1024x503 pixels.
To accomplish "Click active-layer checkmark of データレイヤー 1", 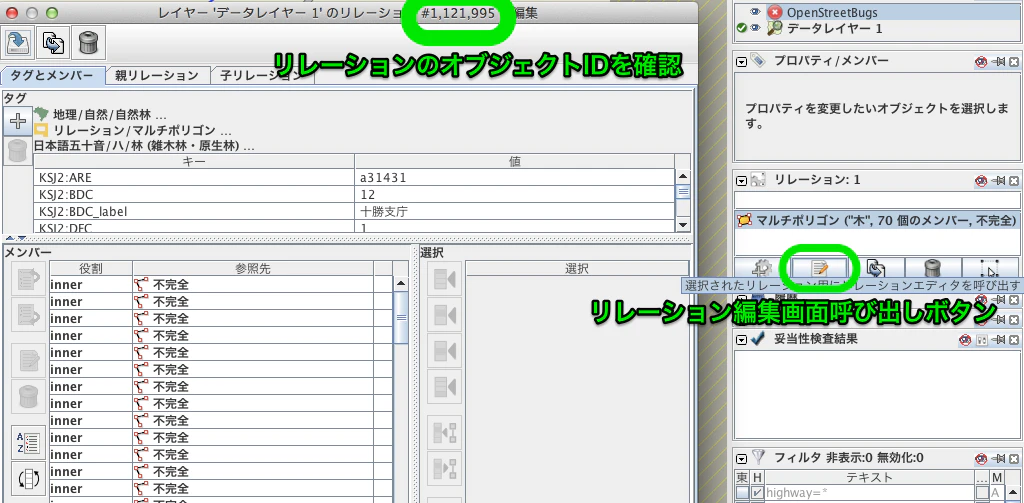I will (x=741, y=28).
